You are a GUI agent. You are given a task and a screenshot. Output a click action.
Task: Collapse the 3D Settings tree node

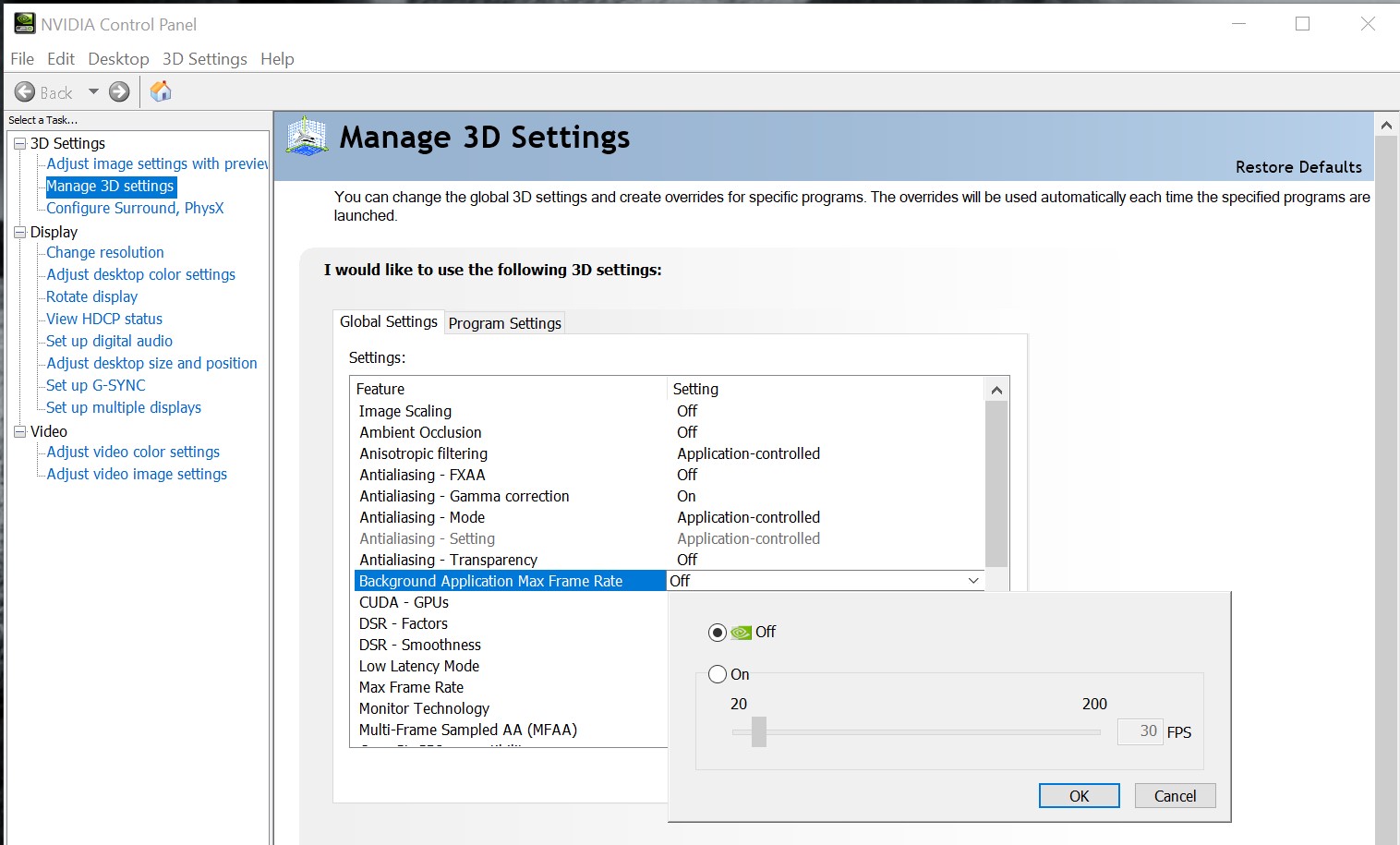[19, 144]
